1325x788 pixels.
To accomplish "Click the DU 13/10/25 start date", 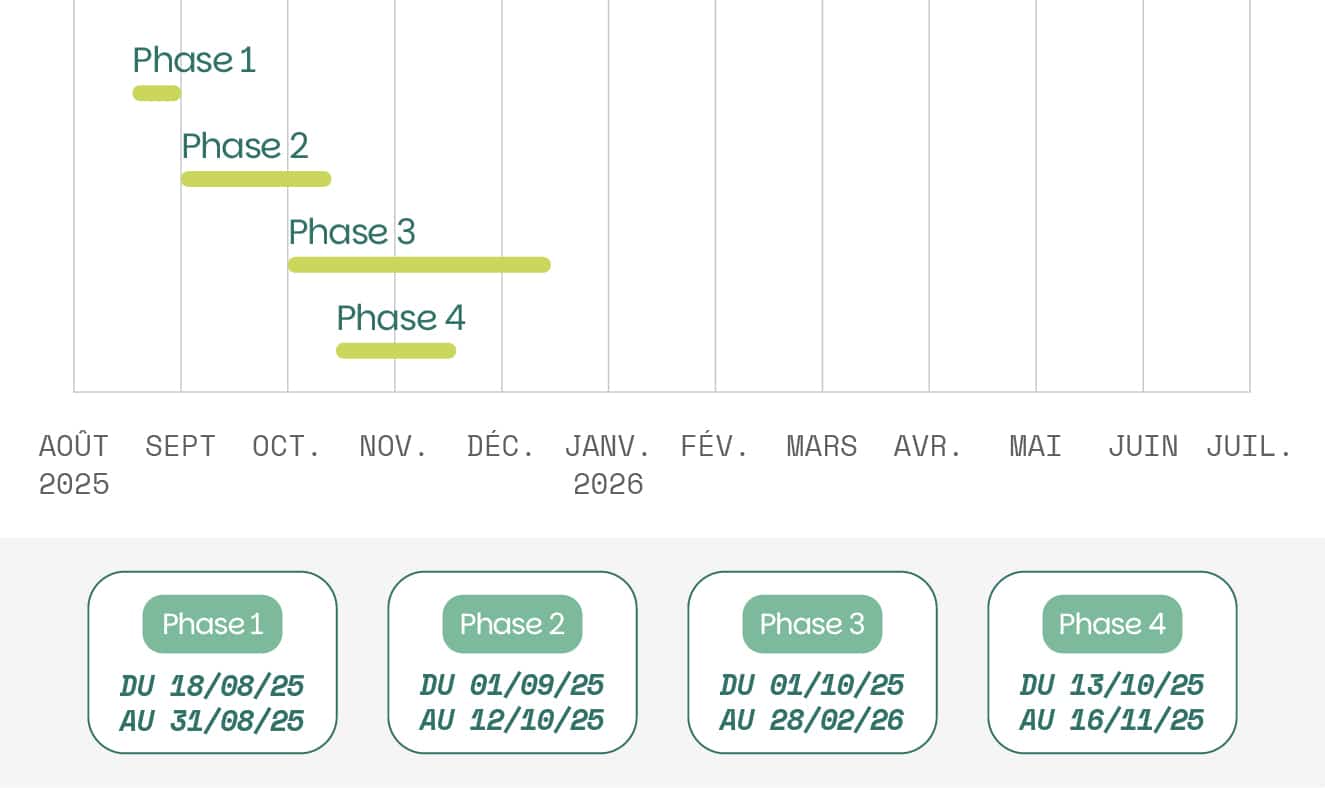I will [1112, 686].
